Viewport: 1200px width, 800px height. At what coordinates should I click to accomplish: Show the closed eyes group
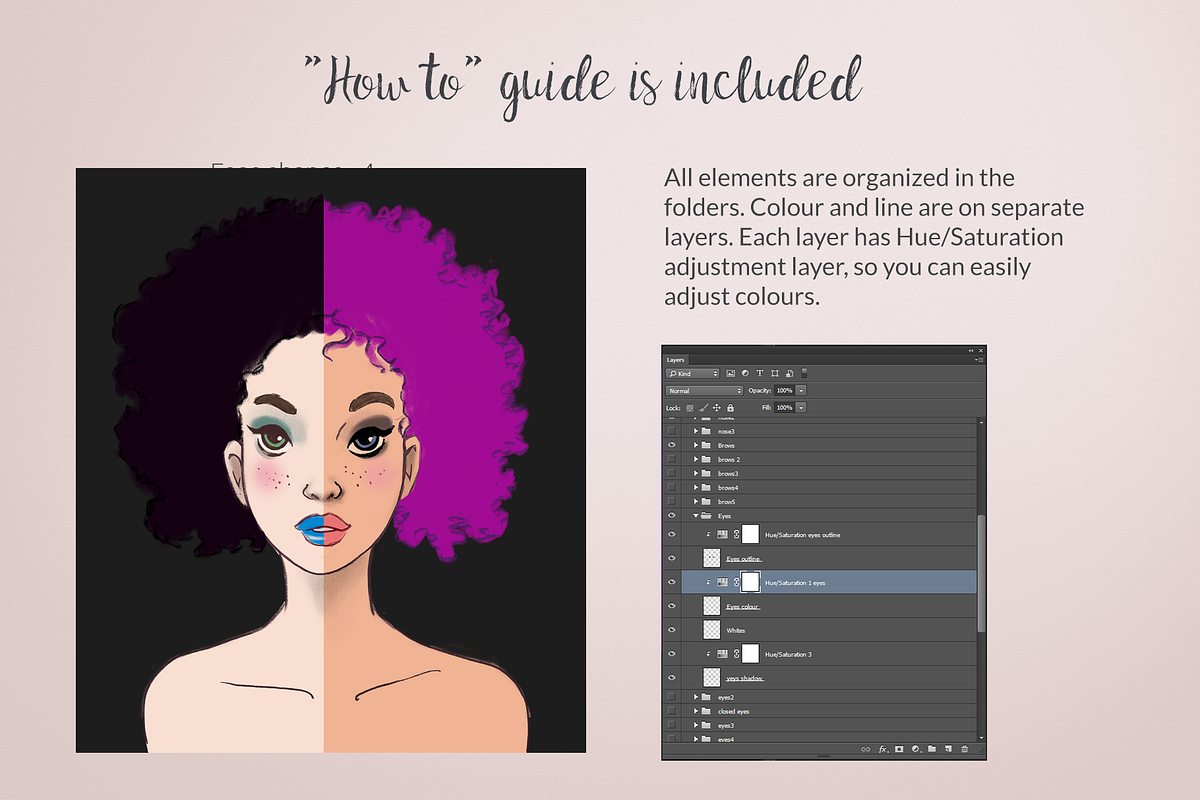(x=671, y=711)
